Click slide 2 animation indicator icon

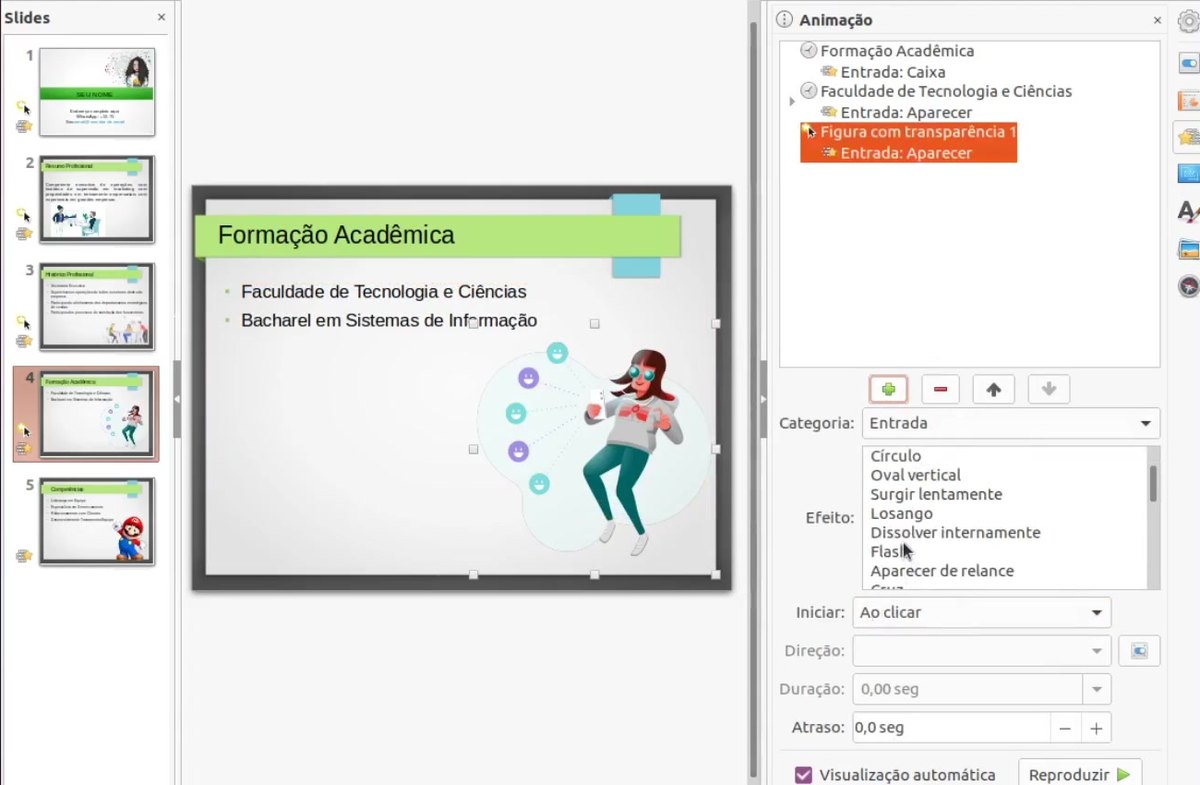point(23,233)
